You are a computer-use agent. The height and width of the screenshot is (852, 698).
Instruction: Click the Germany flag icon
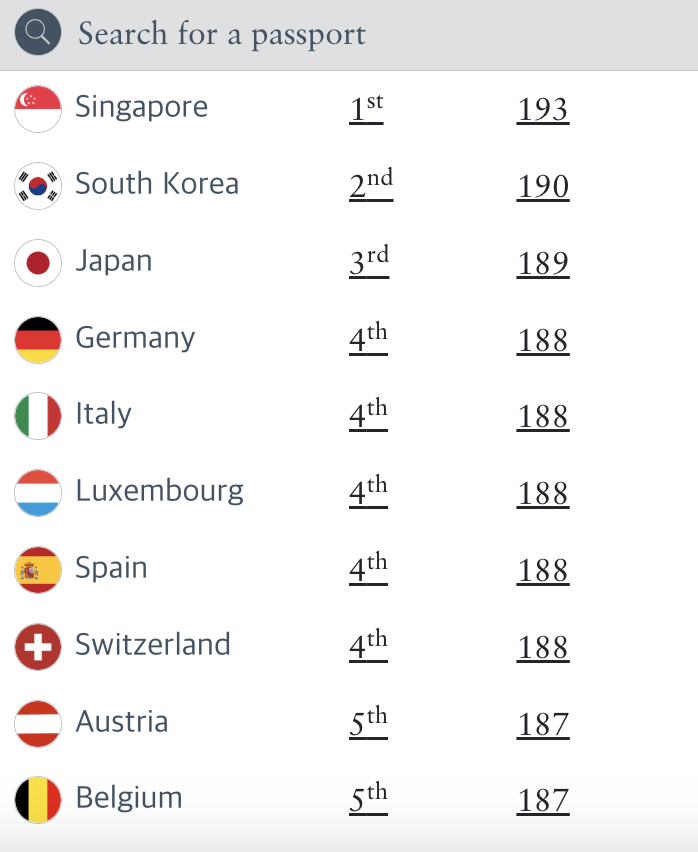[38, 340]
